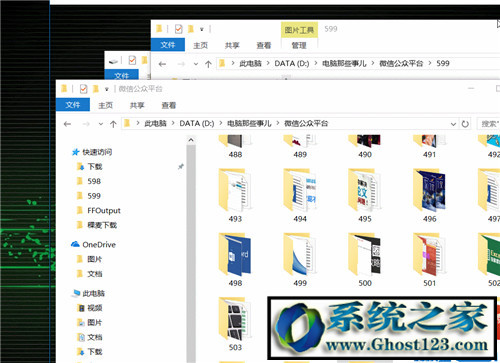
Task: Click the new folder icon in front titlebar
Action: coord(96,89)
